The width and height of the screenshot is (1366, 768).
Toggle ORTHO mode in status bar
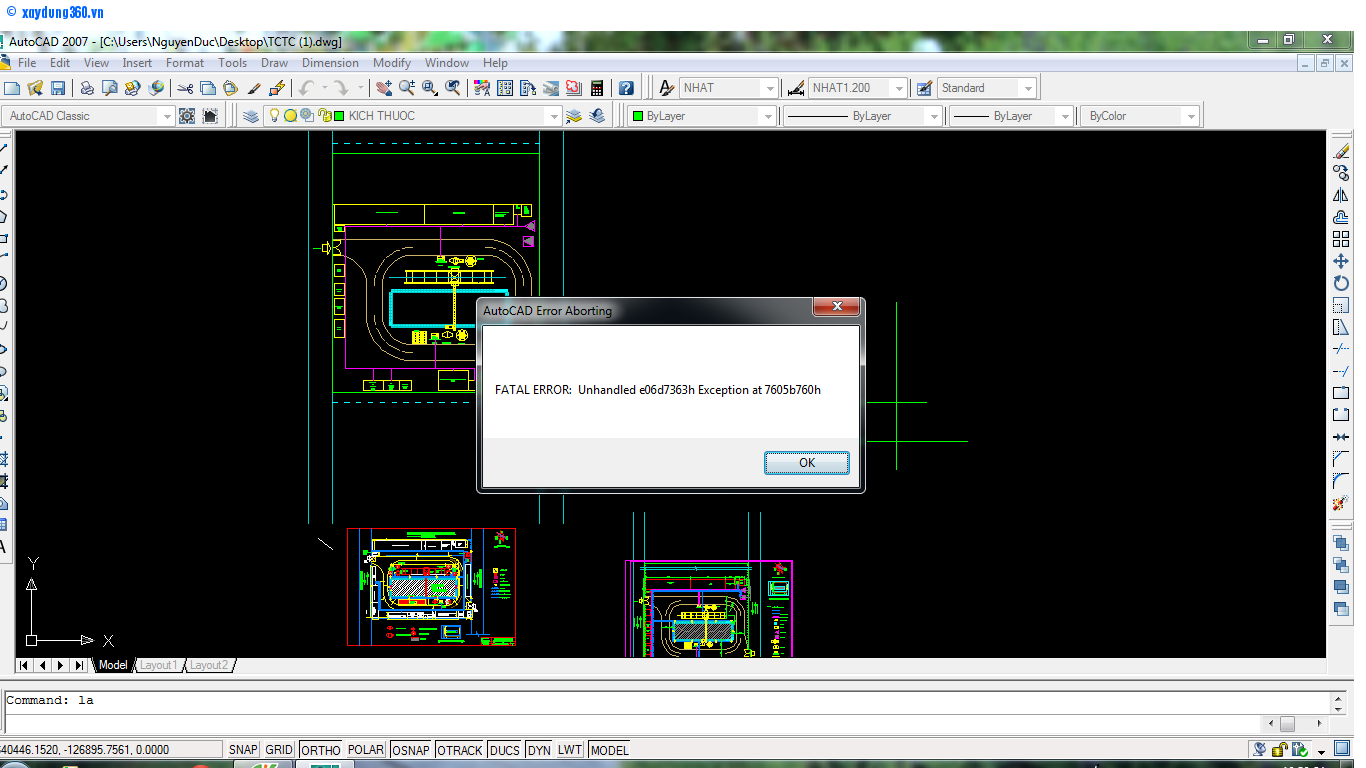tap(320, 750)
